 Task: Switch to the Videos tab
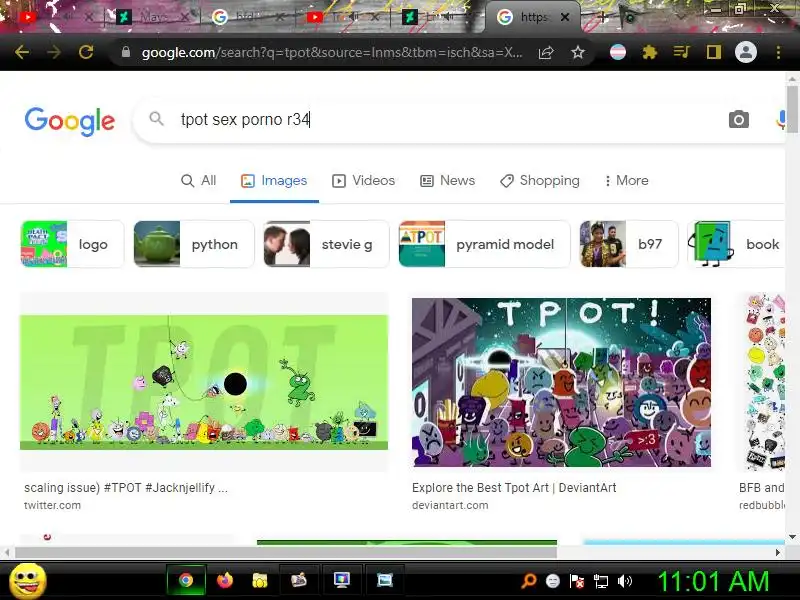click(x=363, y=181)
